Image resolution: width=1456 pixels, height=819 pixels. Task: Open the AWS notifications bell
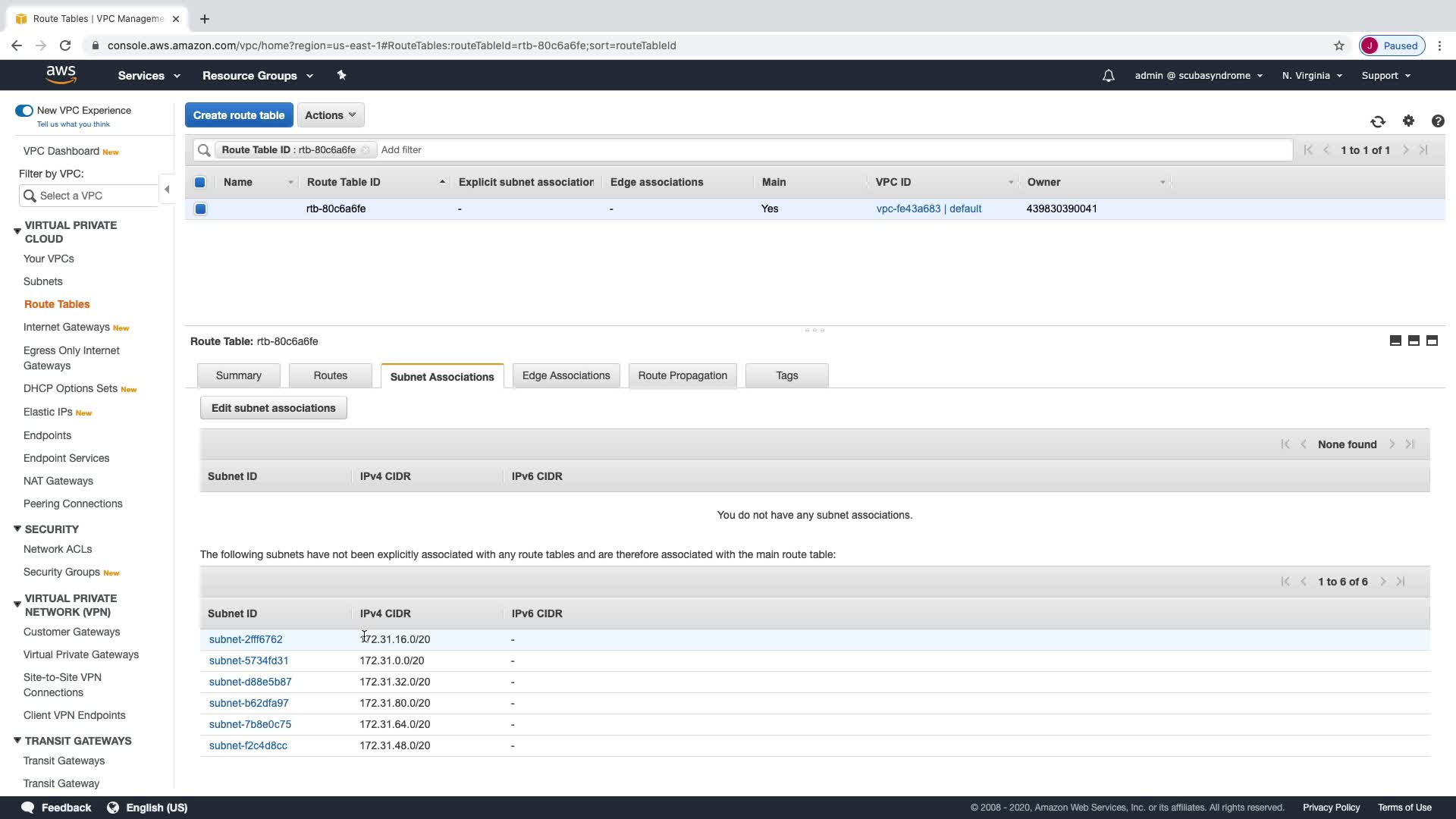(x=1108, y=76)
